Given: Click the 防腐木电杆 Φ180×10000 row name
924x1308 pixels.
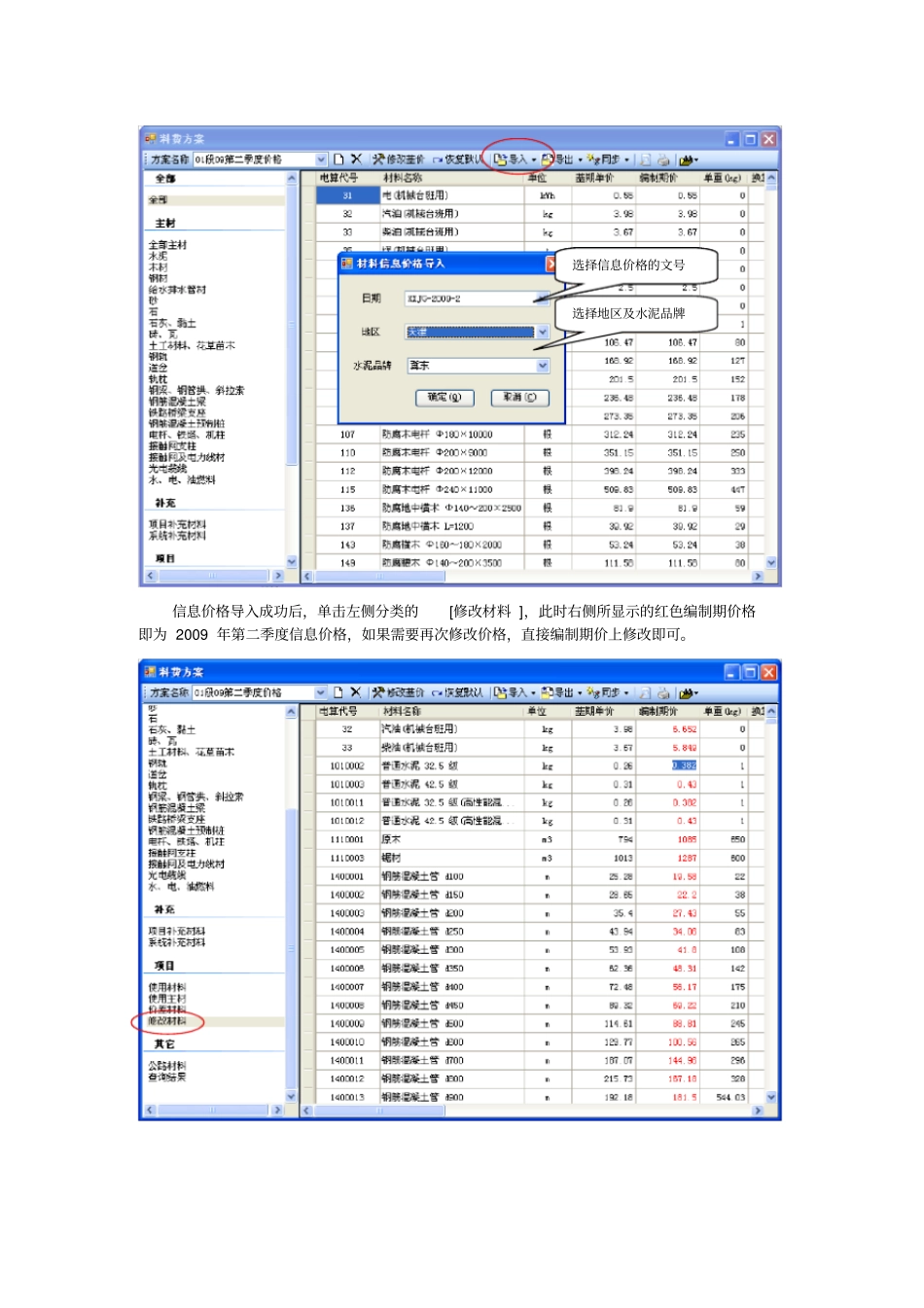Looking at the screenshot, I should [x=437, y=435].
